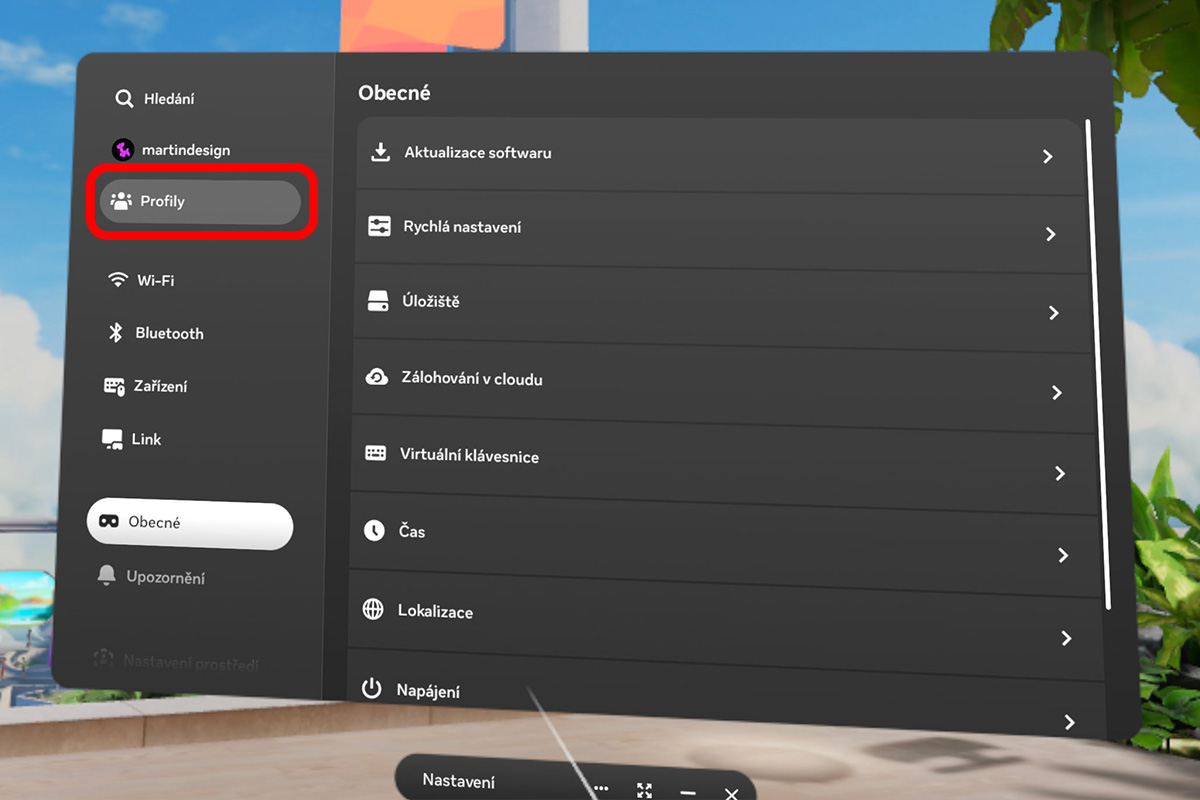Click the Link monitor icon

coord(113,439)
